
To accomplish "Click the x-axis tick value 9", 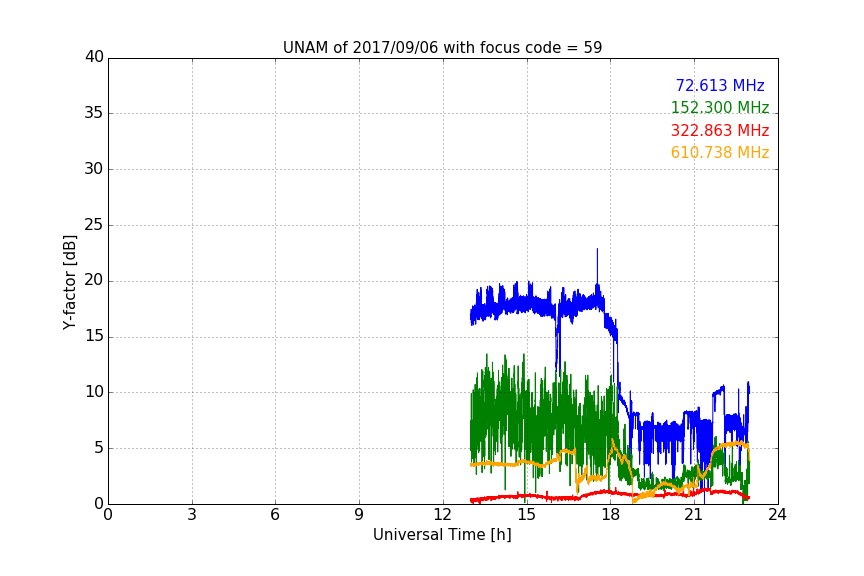I will (359, 515).
